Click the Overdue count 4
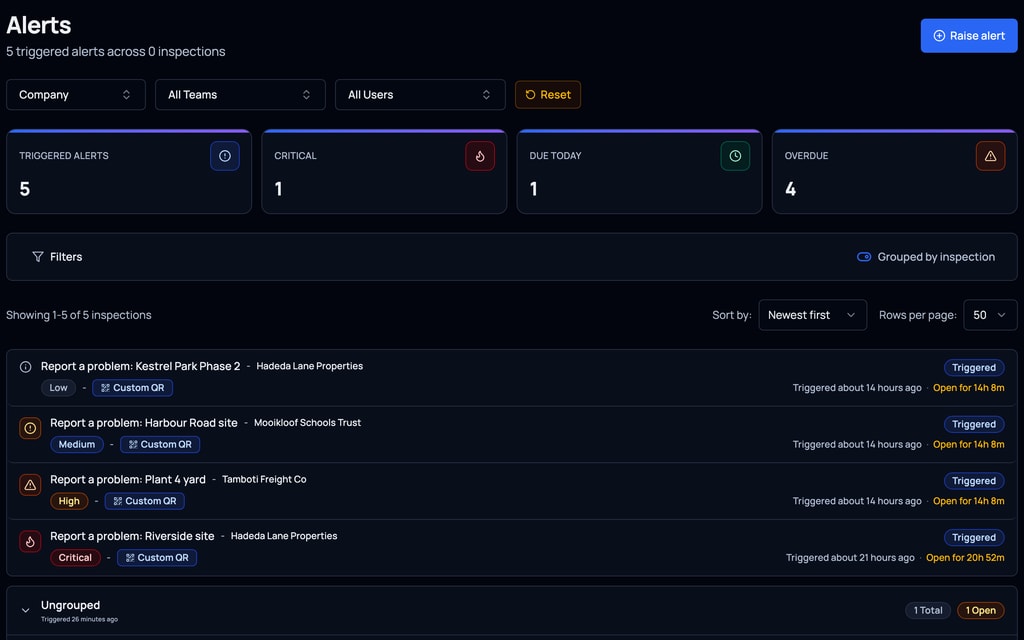This screenshot has height=640, width=1024. point(790,189)
